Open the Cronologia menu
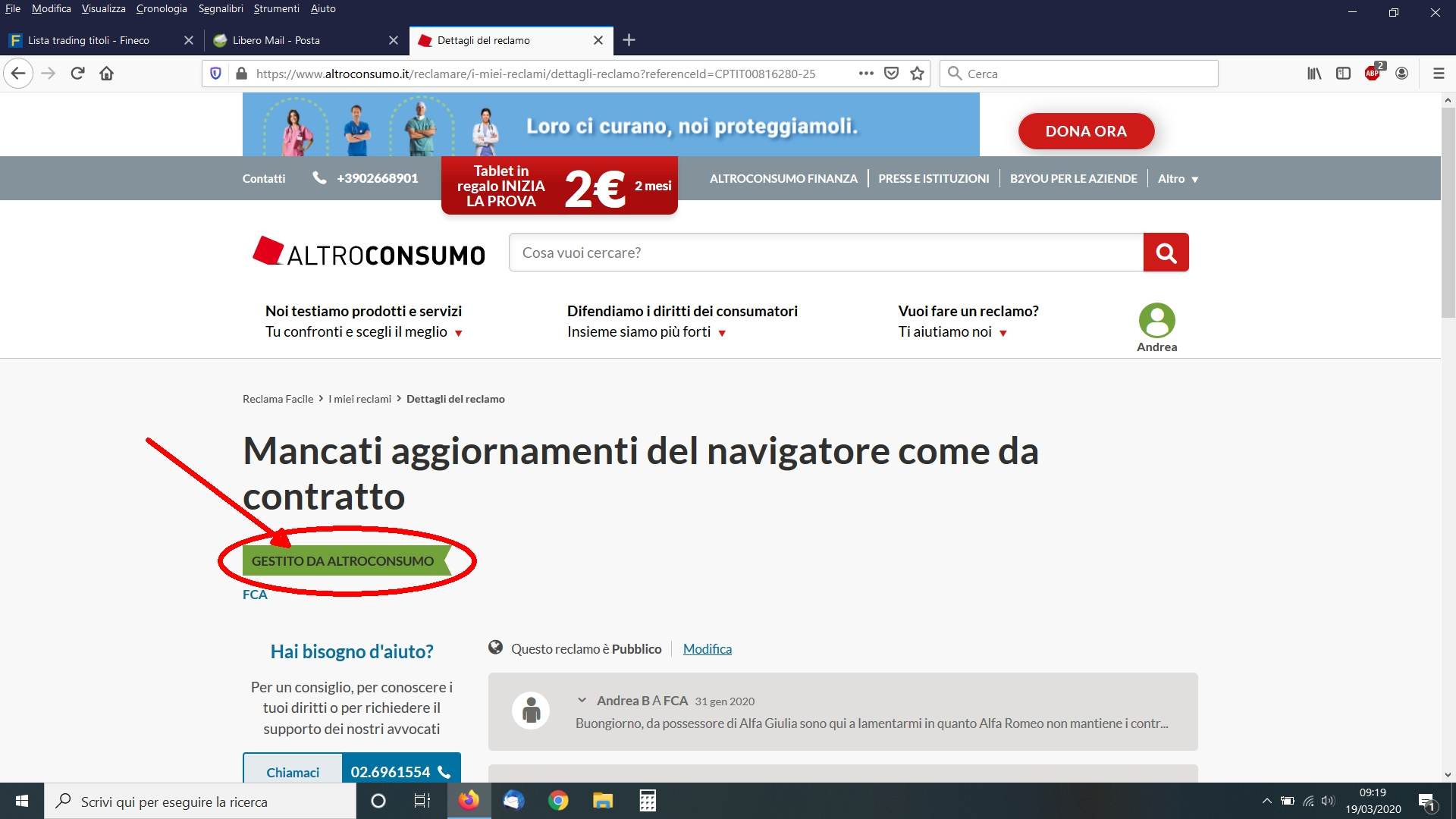The height and width of the screenshot is (819, 1456). coord(162,8)
